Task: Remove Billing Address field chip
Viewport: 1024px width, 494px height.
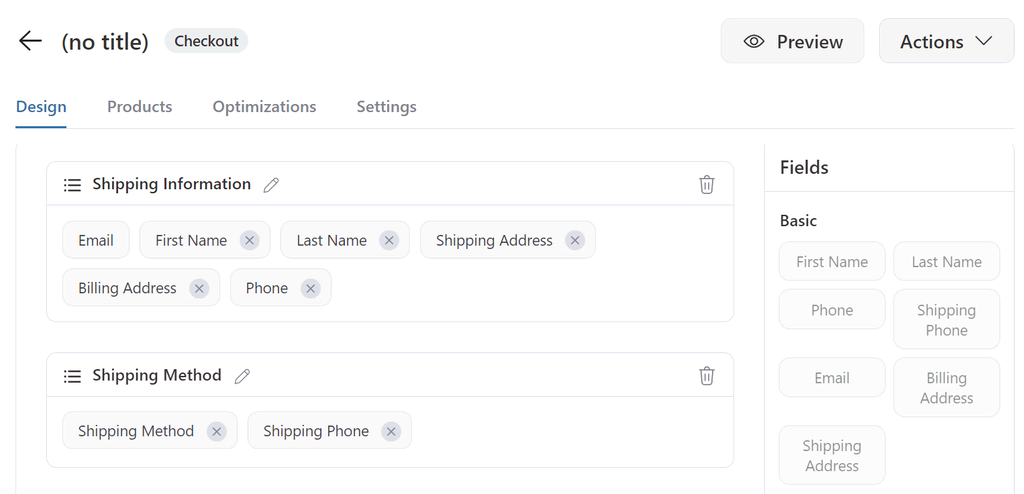Action: (x=199, y=288)
